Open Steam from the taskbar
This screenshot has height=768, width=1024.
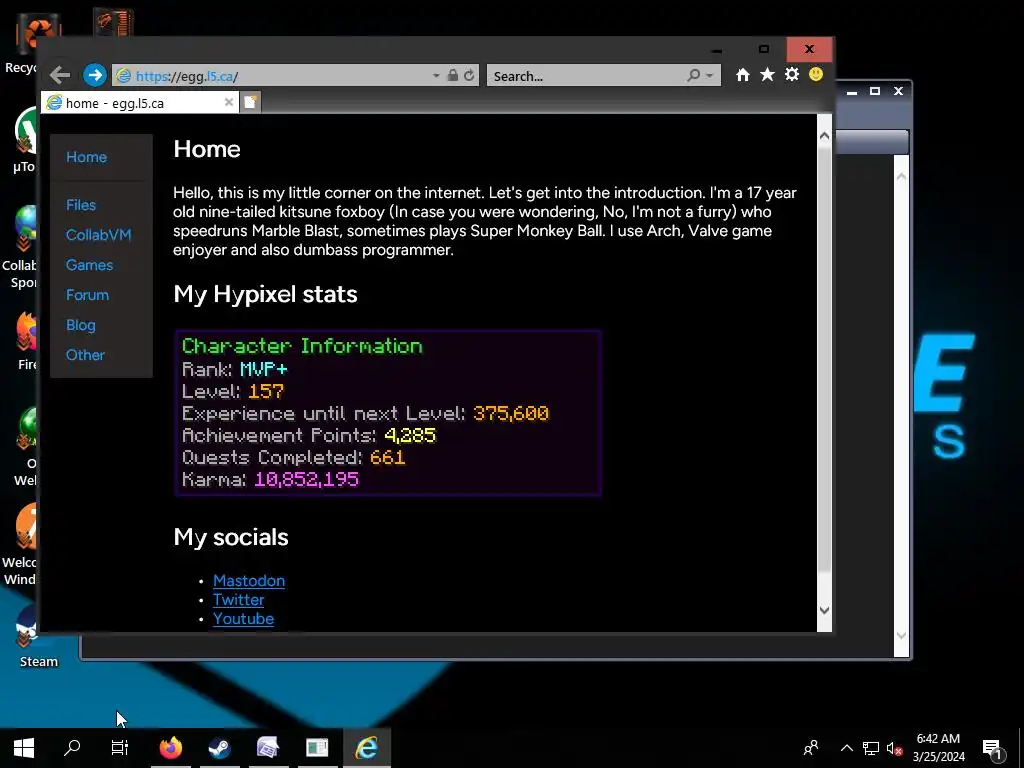tap(219, 748)
